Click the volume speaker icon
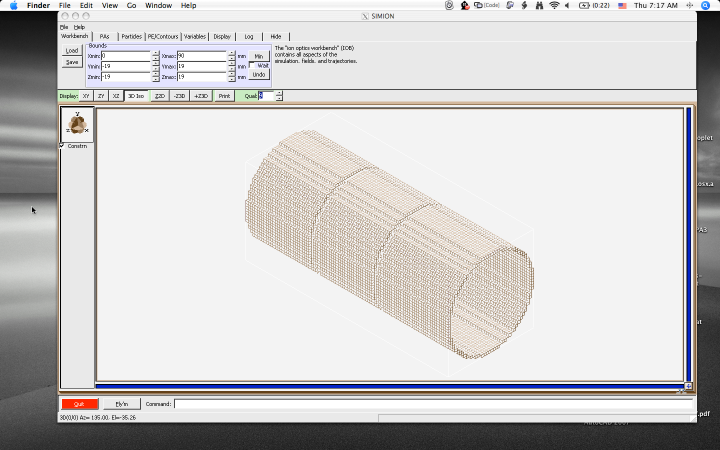 pos(568,6)
